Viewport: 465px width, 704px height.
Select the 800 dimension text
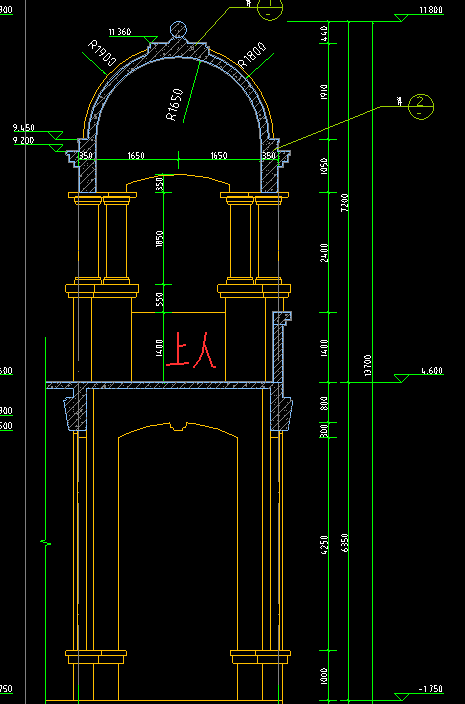click(x=324, y=403)
